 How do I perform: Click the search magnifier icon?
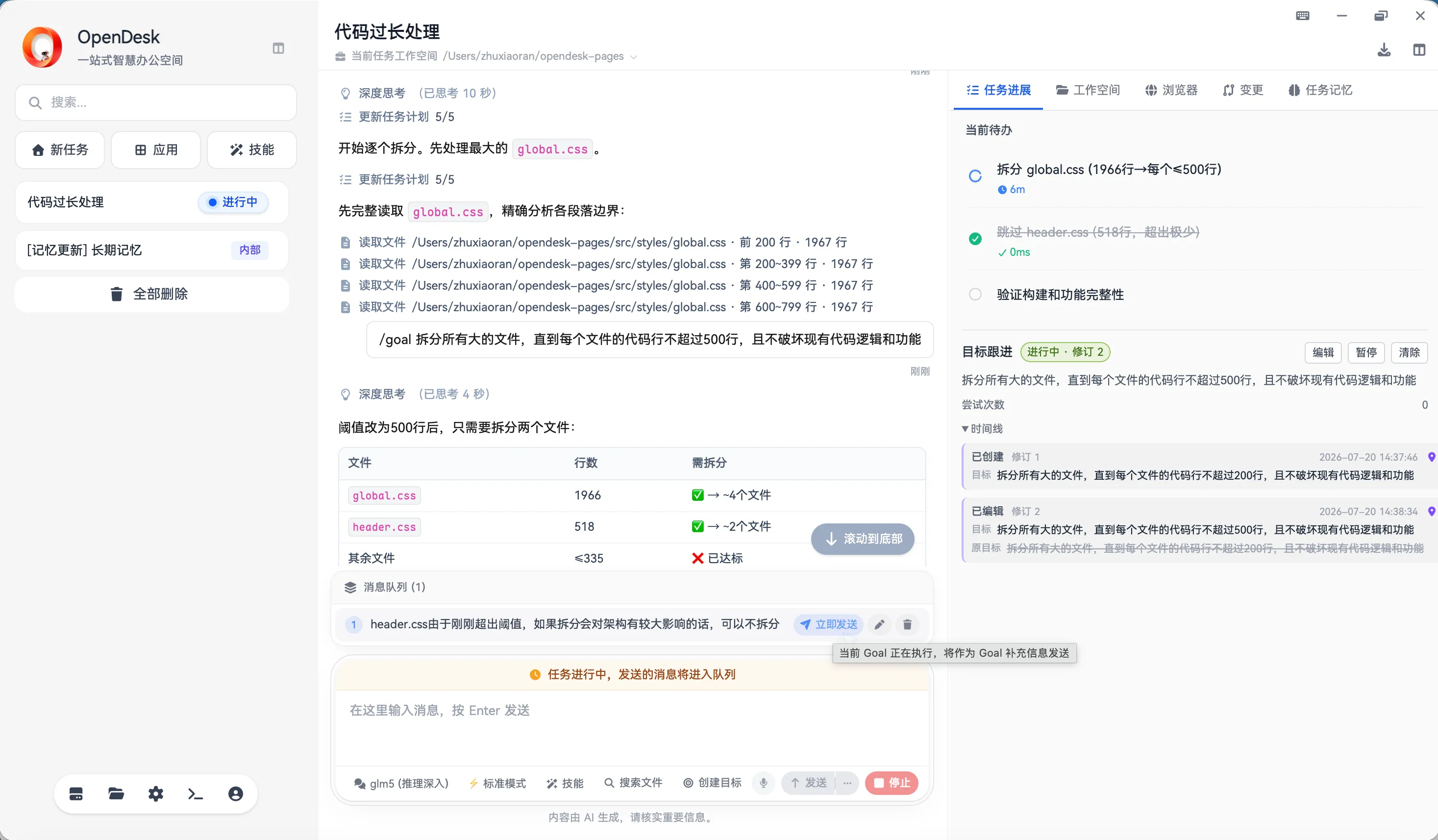(x=35, y=103)
